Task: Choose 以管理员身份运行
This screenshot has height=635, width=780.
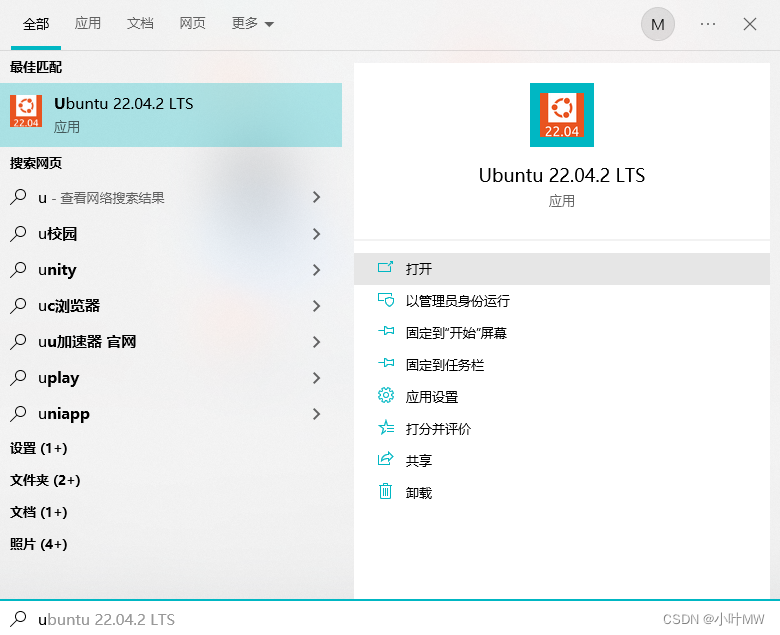Action: click(x=562, y=300)
